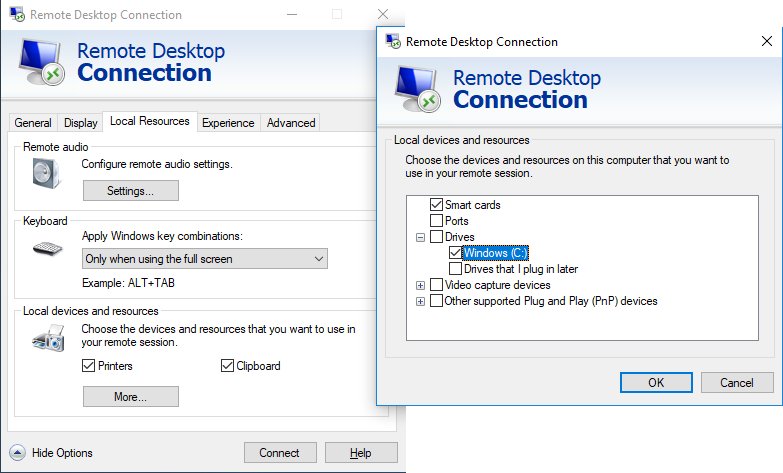Collapse the Drives tree node

click(420, 237)
